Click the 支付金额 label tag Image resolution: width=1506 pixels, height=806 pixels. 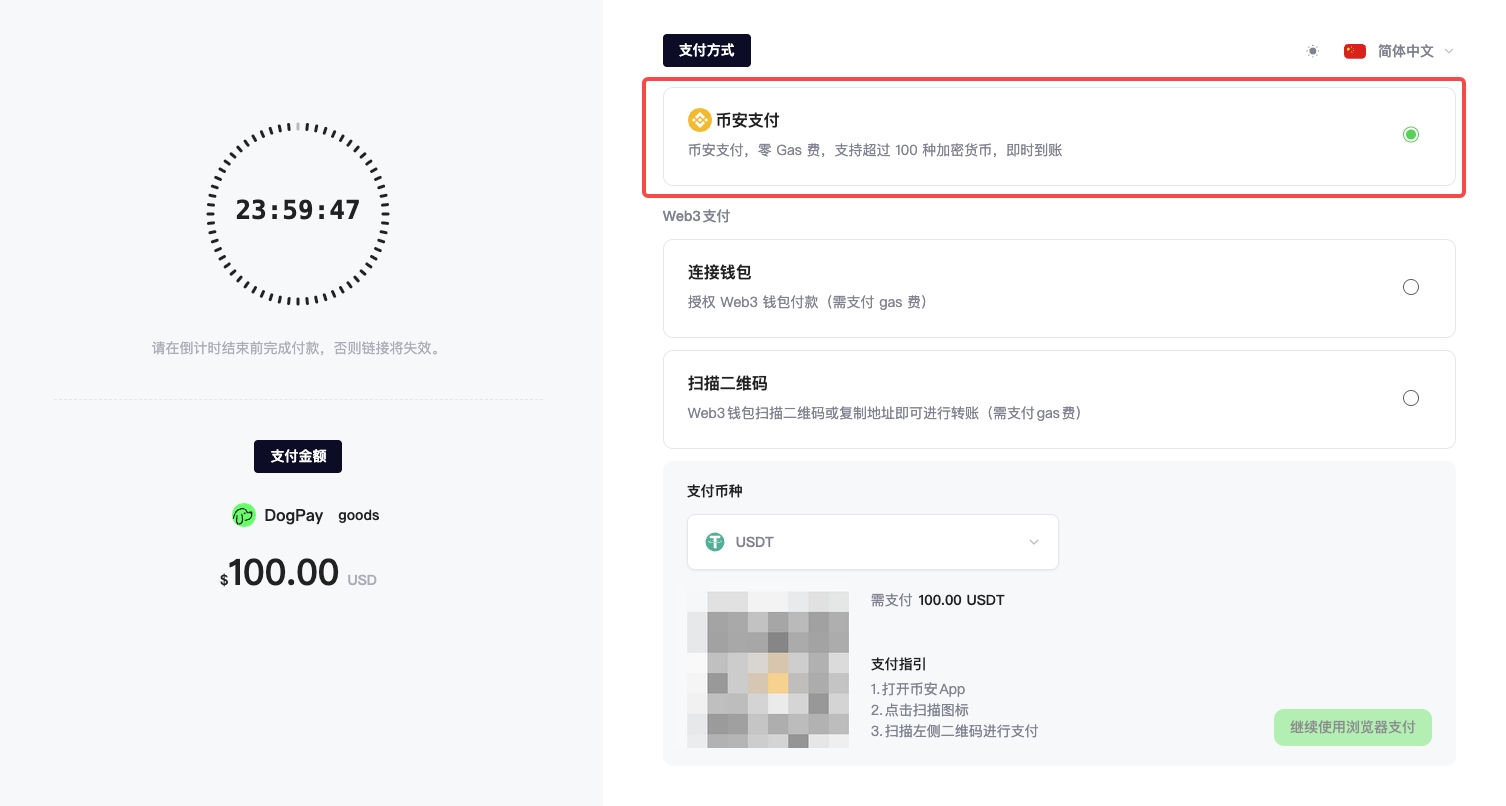click(x=298, y=456)
